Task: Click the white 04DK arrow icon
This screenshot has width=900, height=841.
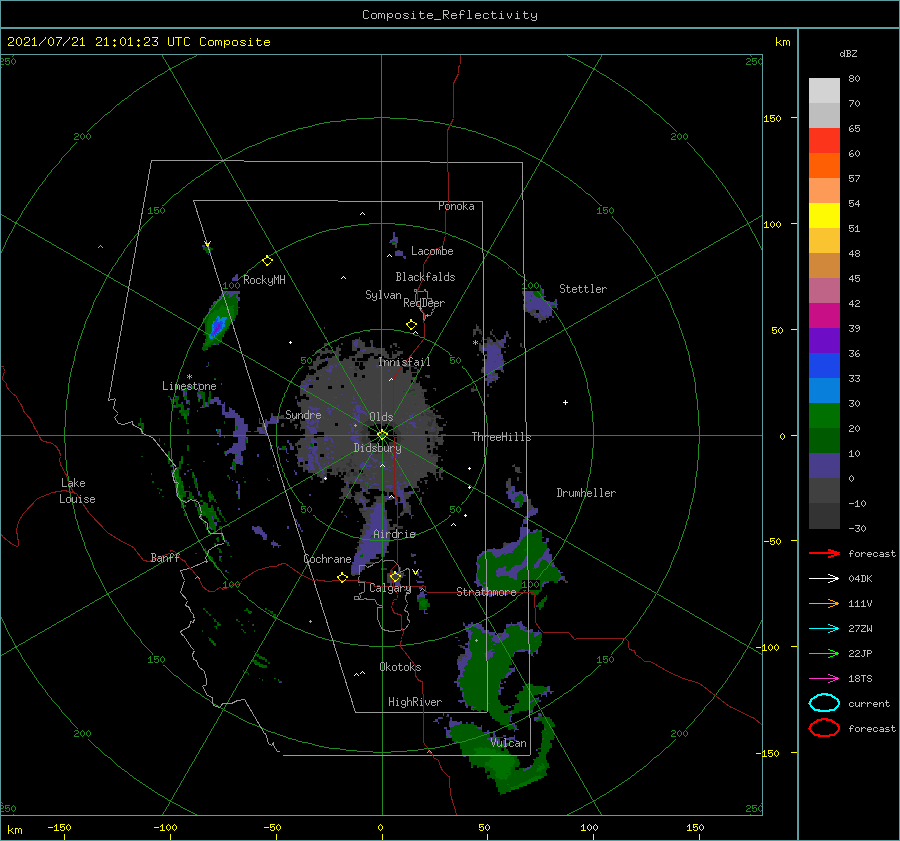Action: click(x=824, y=578)
